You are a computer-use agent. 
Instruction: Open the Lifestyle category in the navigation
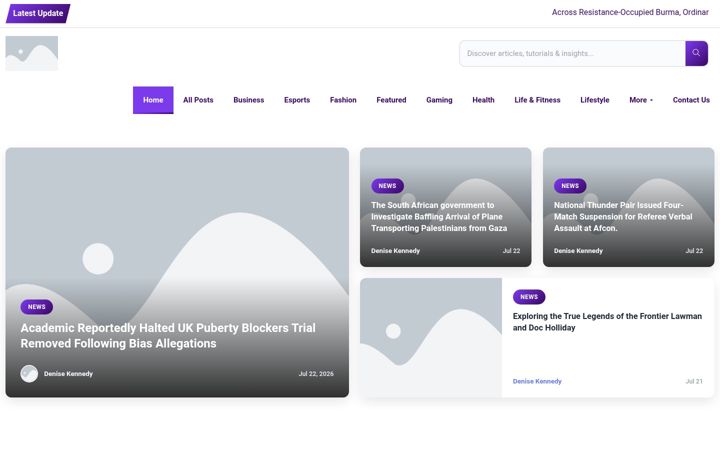click(595, 100)
